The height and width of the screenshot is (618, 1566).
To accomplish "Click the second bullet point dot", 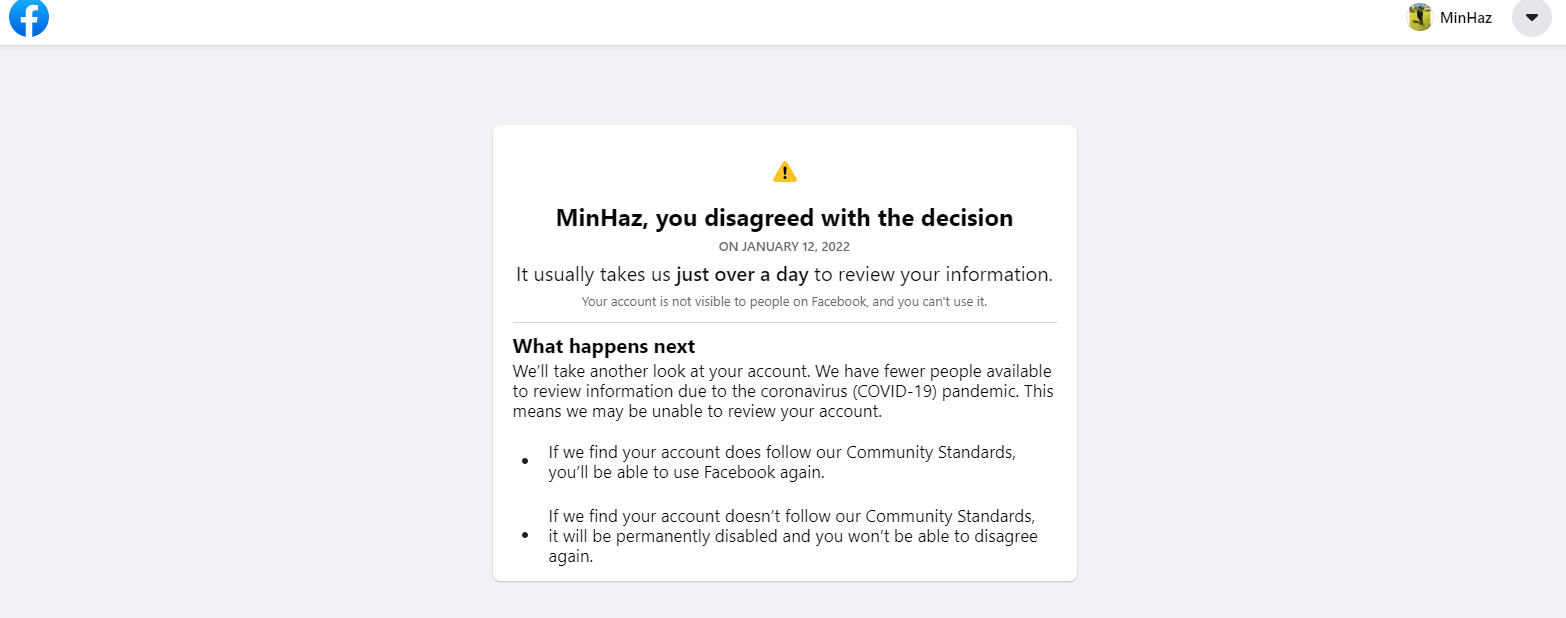I will (525, 536).
